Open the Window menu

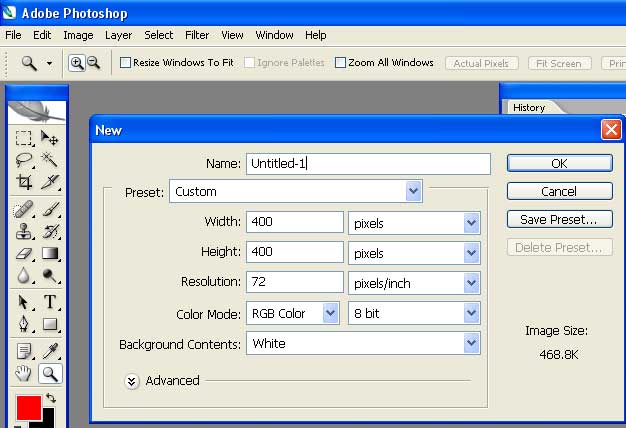click(x=274, y=35)
